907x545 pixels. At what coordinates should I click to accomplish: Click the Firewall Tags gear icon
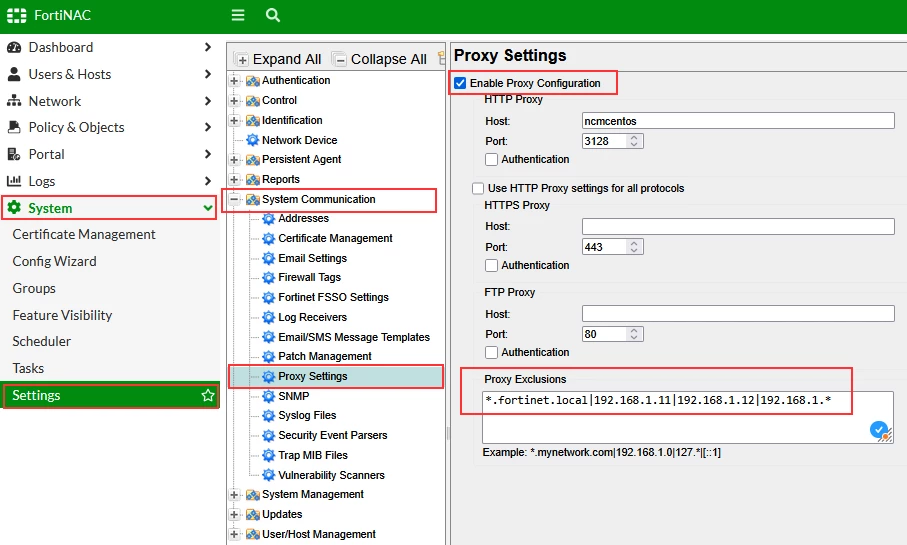click(268, 278)
